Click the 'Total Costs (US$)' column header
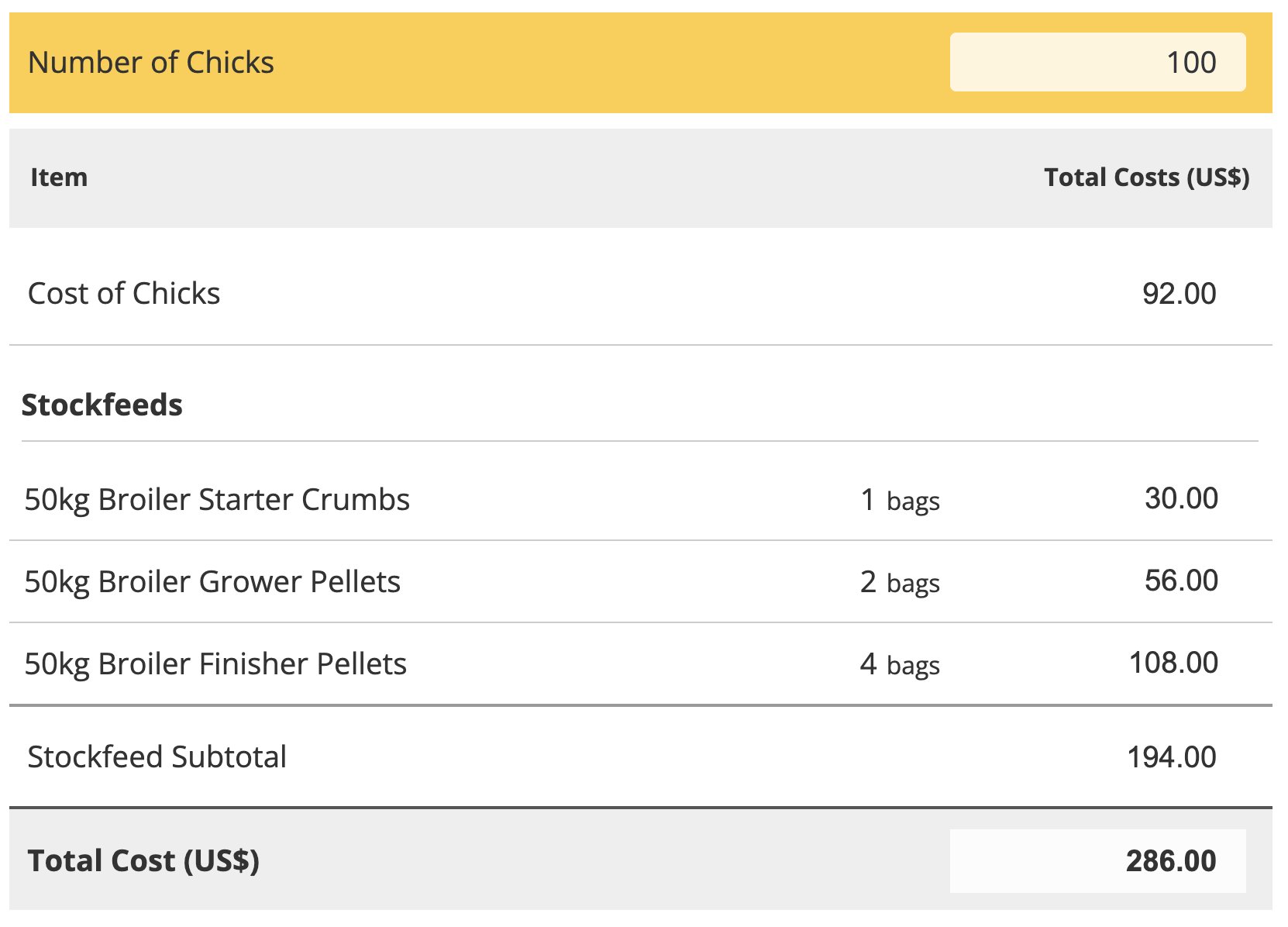 [1147, 177]
